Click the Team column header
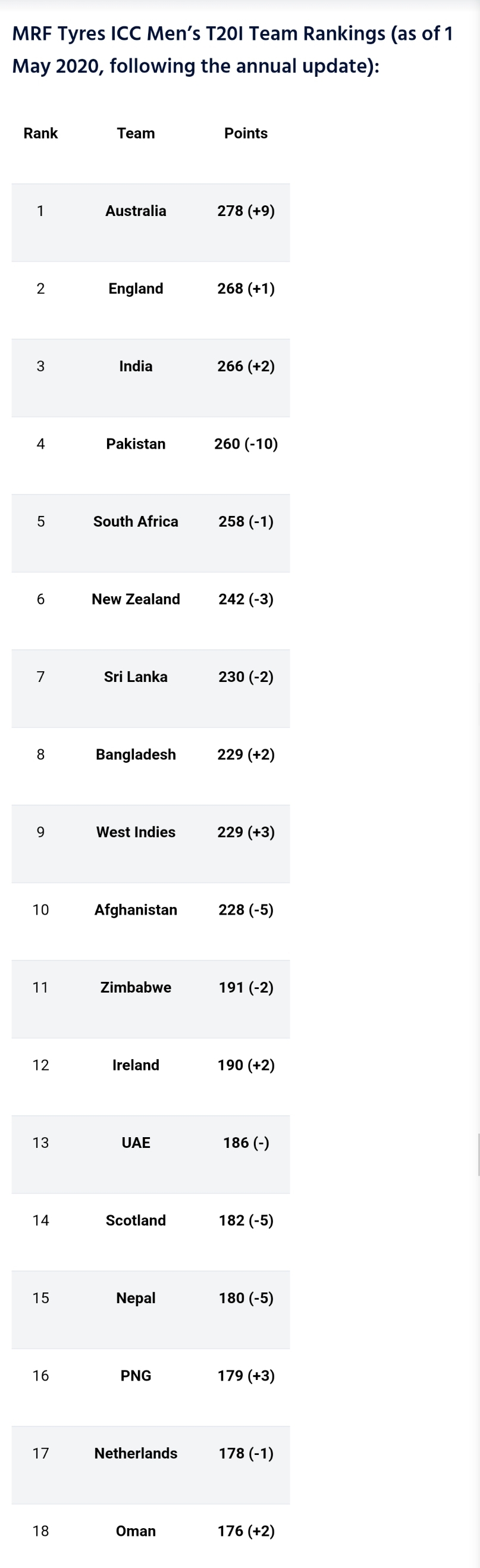This screenshot has height=1568, width=480. [x=136, y=133]
